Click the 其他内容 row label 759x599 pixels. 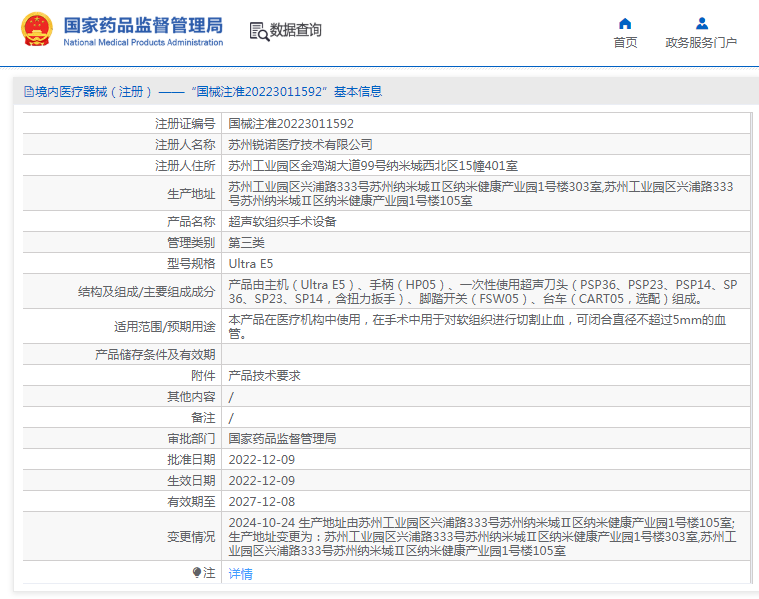point(191,397)
